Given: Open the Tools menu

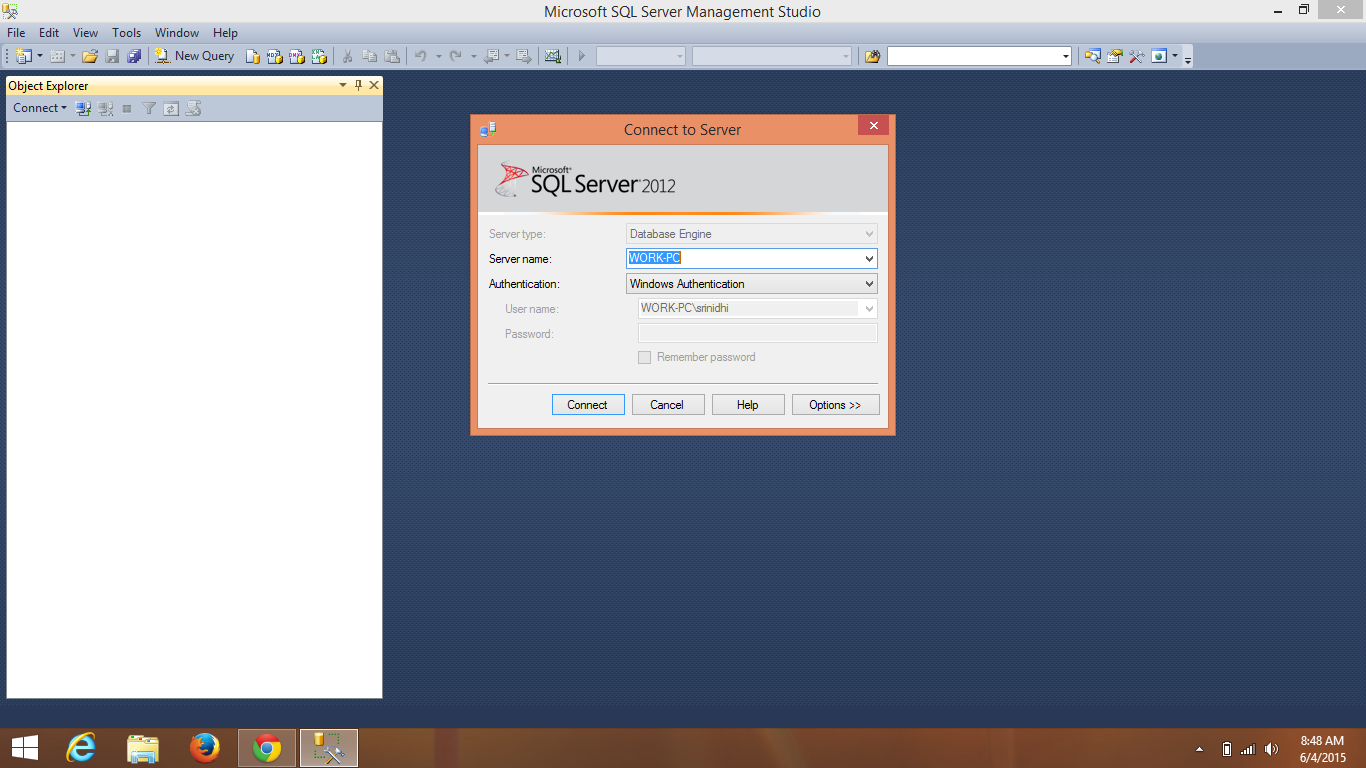Looking at the screenshot, I should [126, 32].
